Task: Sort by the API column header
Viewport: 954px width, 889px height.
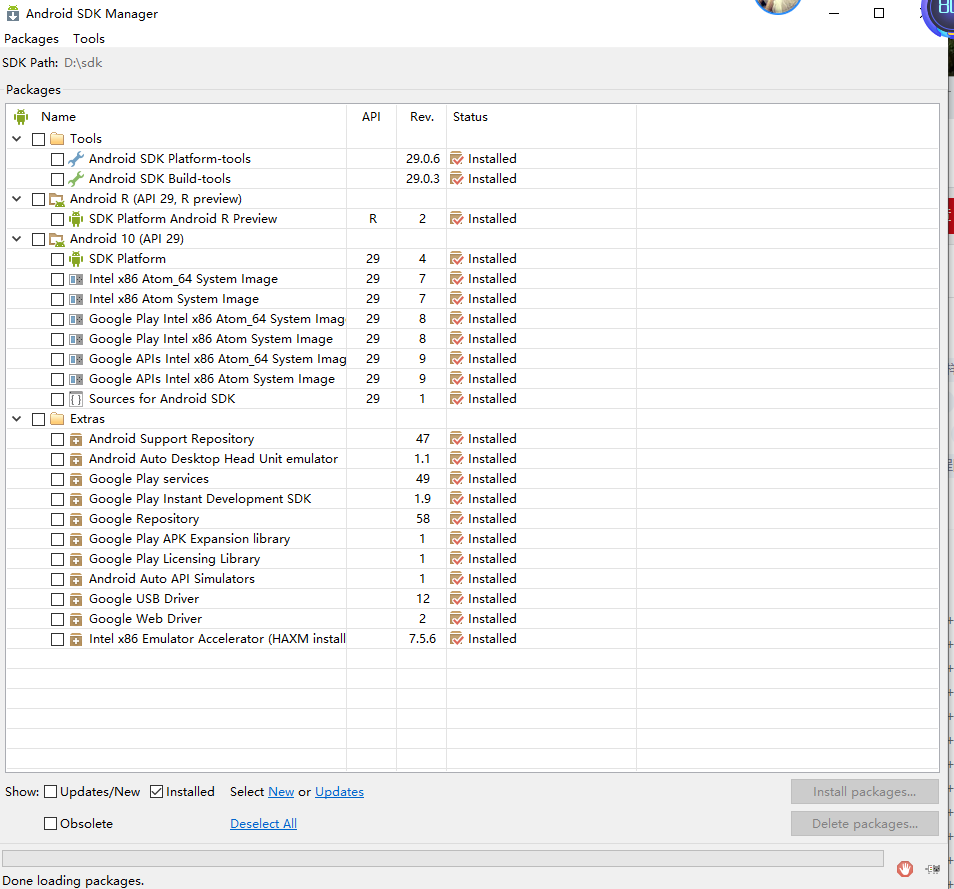Action: coord(371,117)
